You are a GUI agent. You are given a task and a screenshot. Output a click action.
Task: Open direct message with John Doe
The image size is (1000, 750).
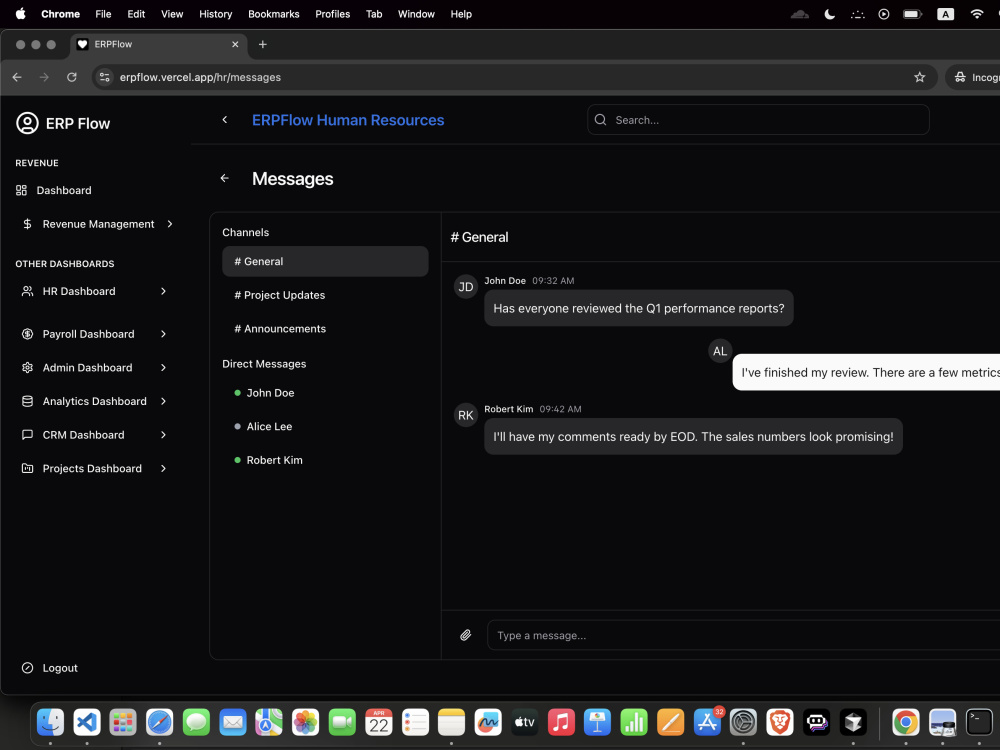(325, 393)
